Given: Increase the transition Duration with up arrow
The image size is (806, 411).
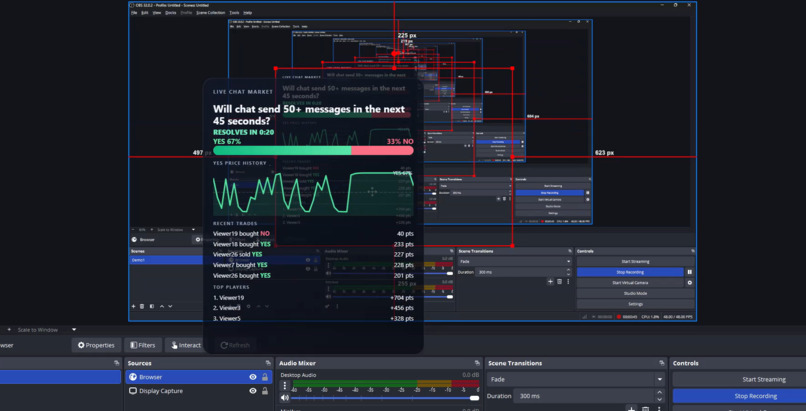Looking at the screenshot, I should 660,393.
